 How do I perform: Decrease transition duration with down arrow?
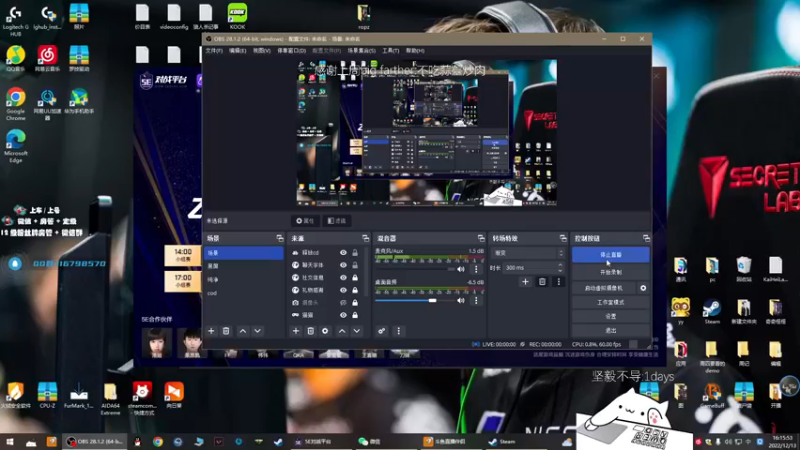coord(560,270)
